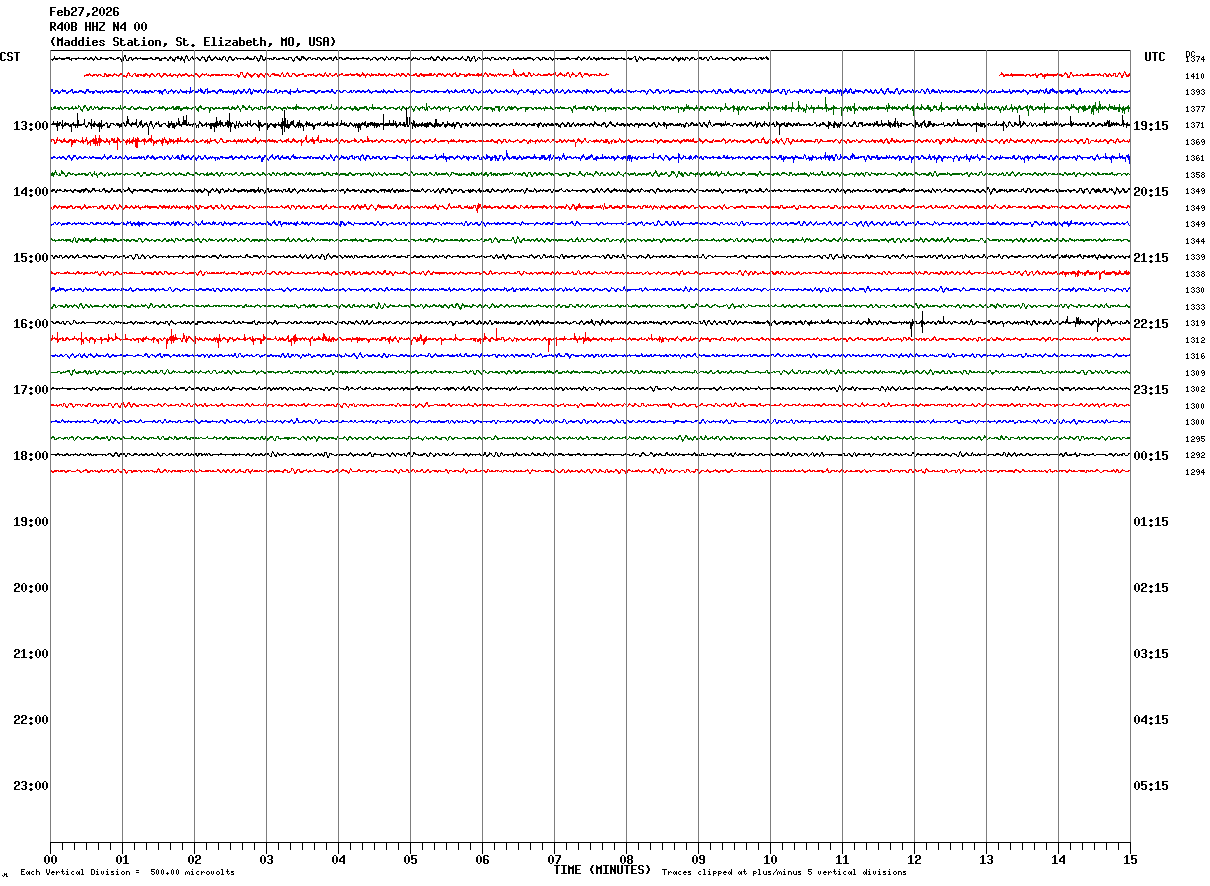
Task: Click the 20:15 UTC time label
Action: (x=1151, y=192)
